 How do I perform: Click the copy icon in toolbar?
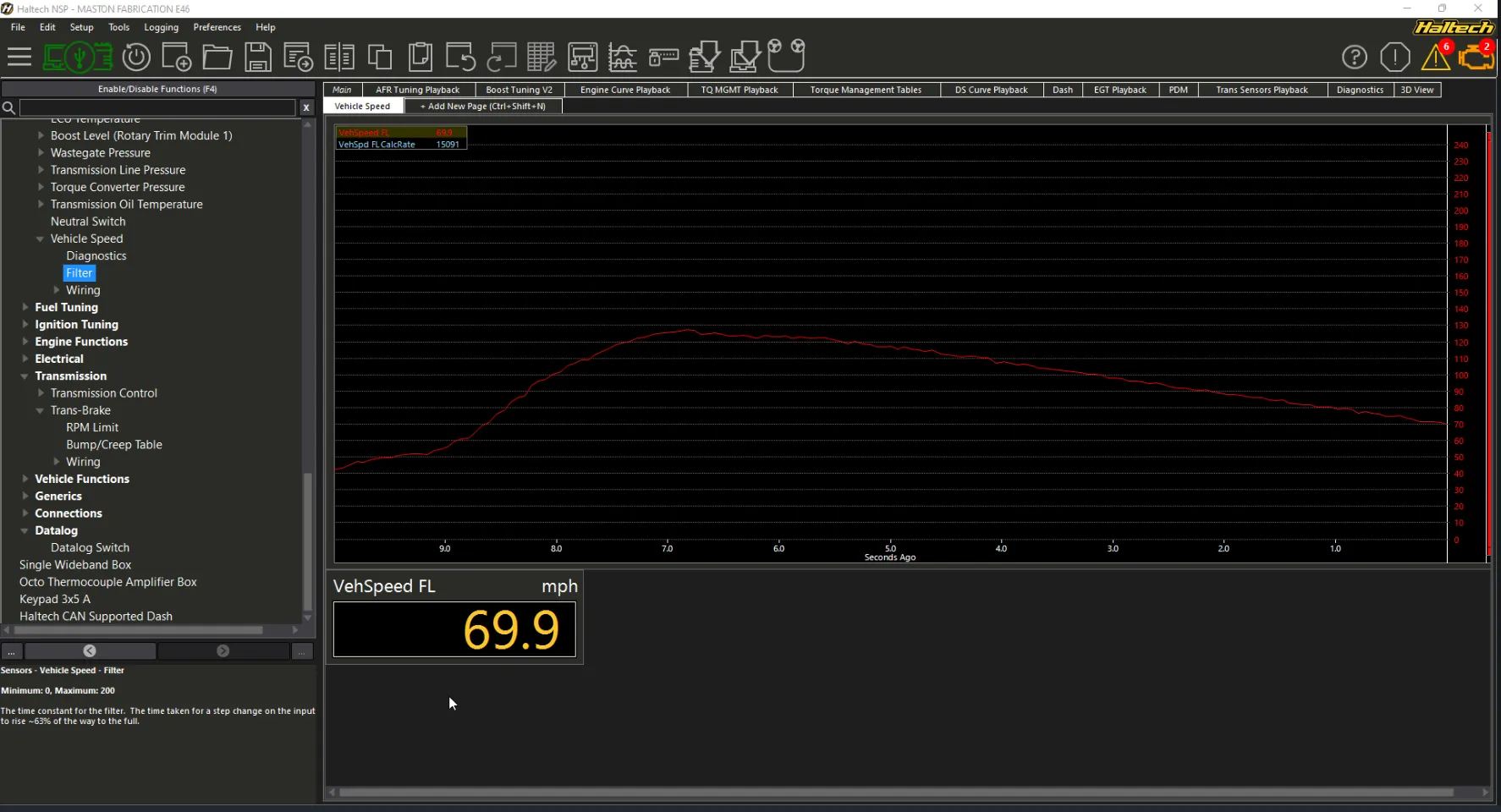pos(380,58)
